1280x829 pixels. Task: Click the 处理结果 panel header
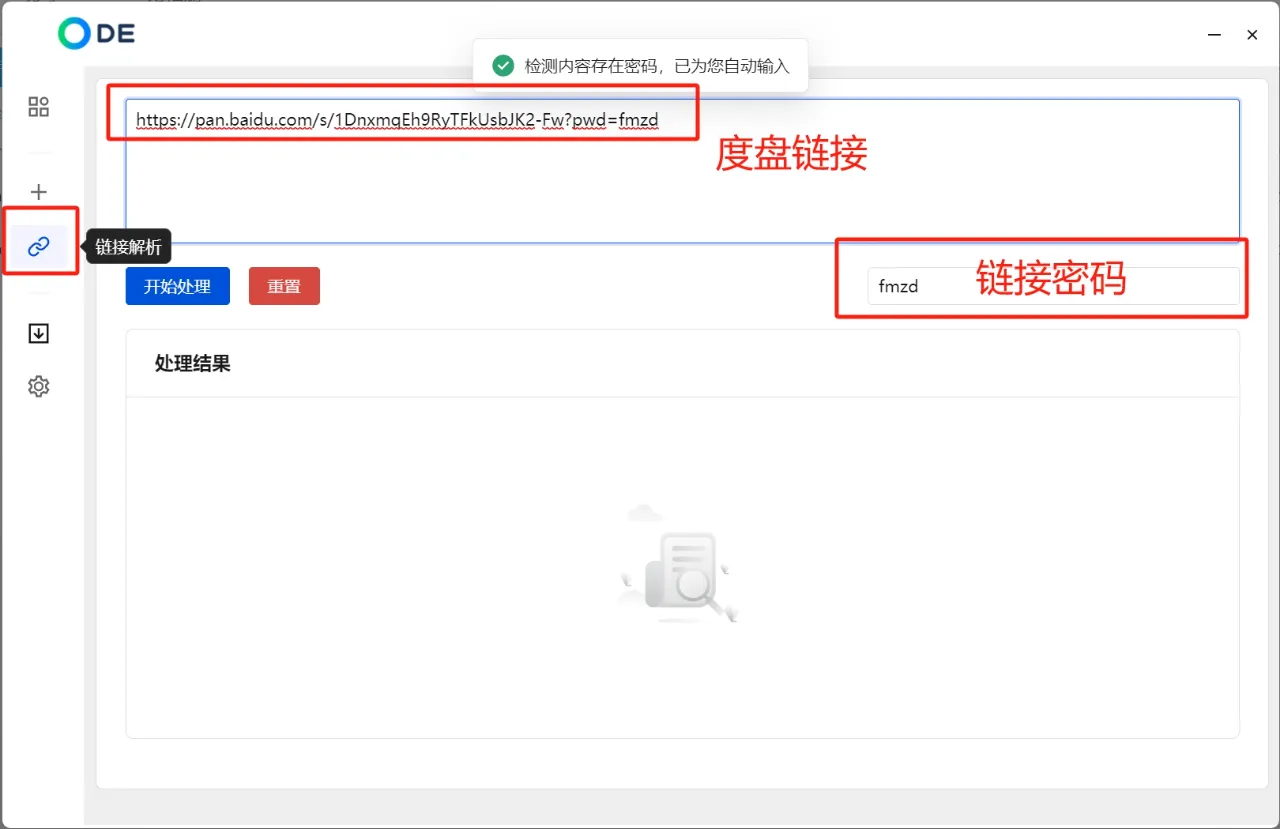point(193,364)
